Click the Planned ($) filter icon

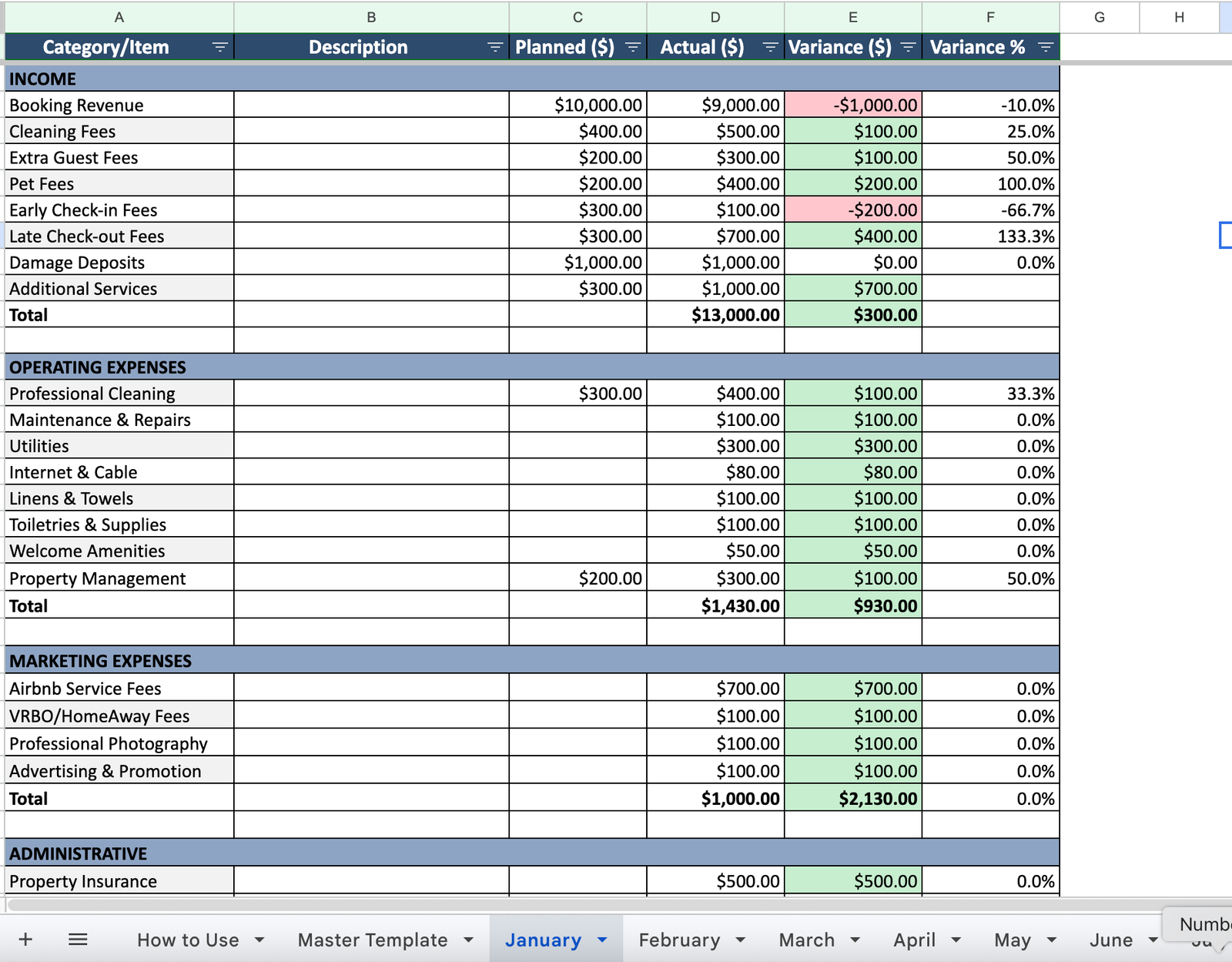point(633,48)
